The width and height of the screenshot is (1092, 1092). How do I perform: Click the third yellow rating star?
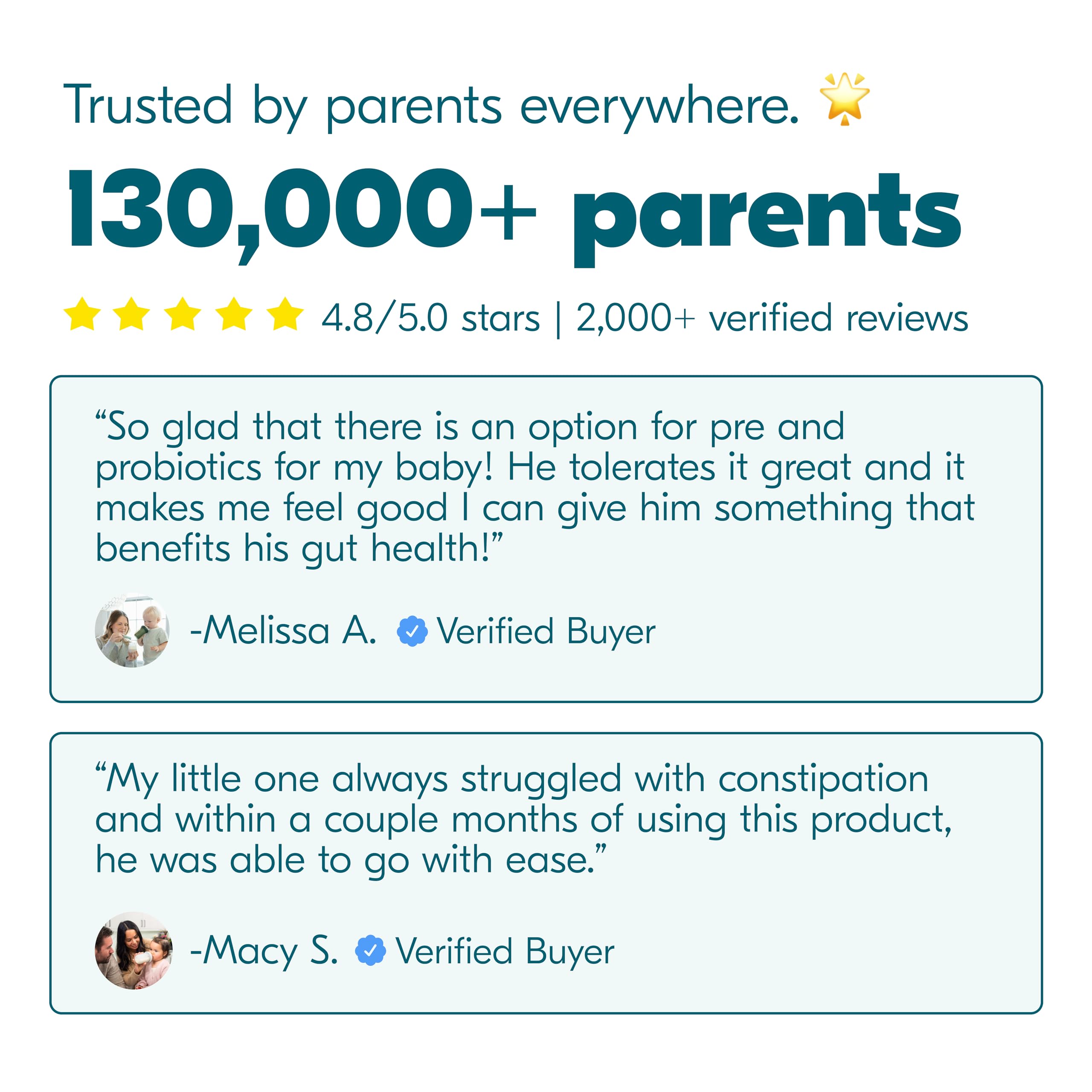pyautogui.click(x=183, y=314)
